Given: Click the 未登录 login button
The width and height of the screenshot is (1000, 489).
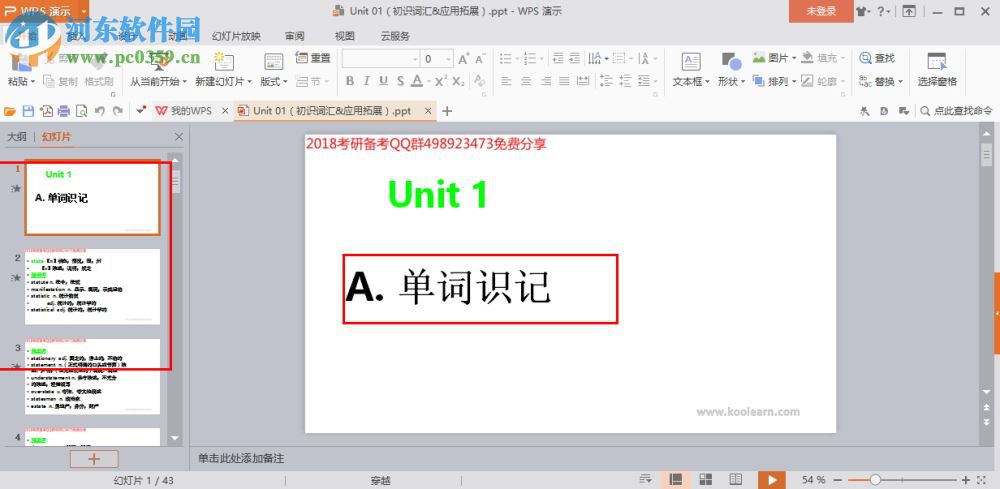Looking at the screenshot, I should [821, 11].
